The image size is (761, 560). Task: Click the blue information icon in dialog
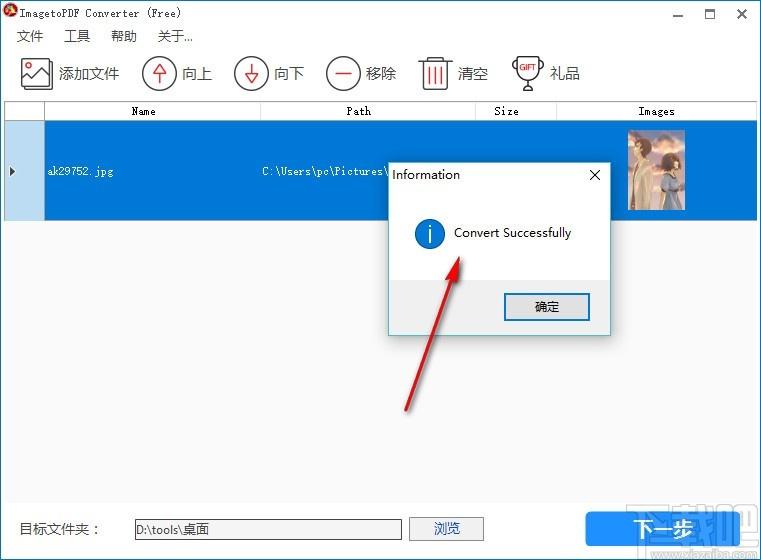coord(430,234)
